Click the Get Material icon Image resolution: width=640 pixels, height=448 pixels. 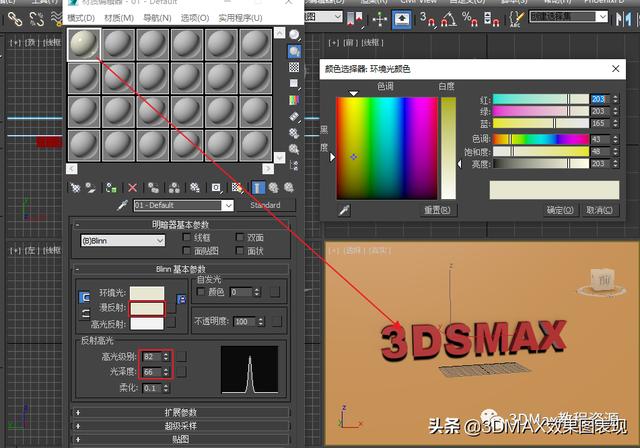pyautogui.click(x=75, y=187)
